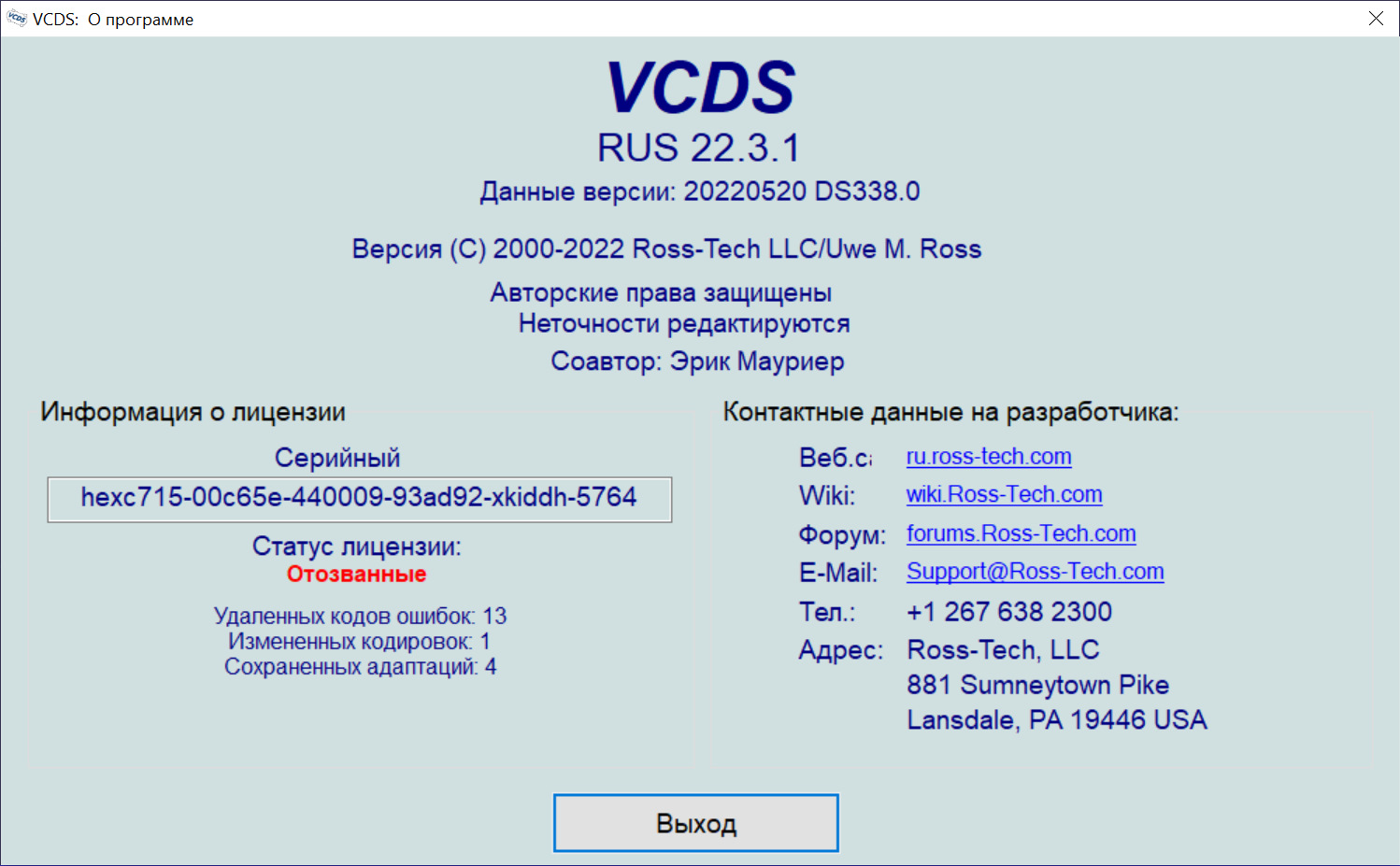This screenshot has width=1400, height=866.
Task: Click the phone number +1 267 638 2300
Action: tap(1008, 612)
